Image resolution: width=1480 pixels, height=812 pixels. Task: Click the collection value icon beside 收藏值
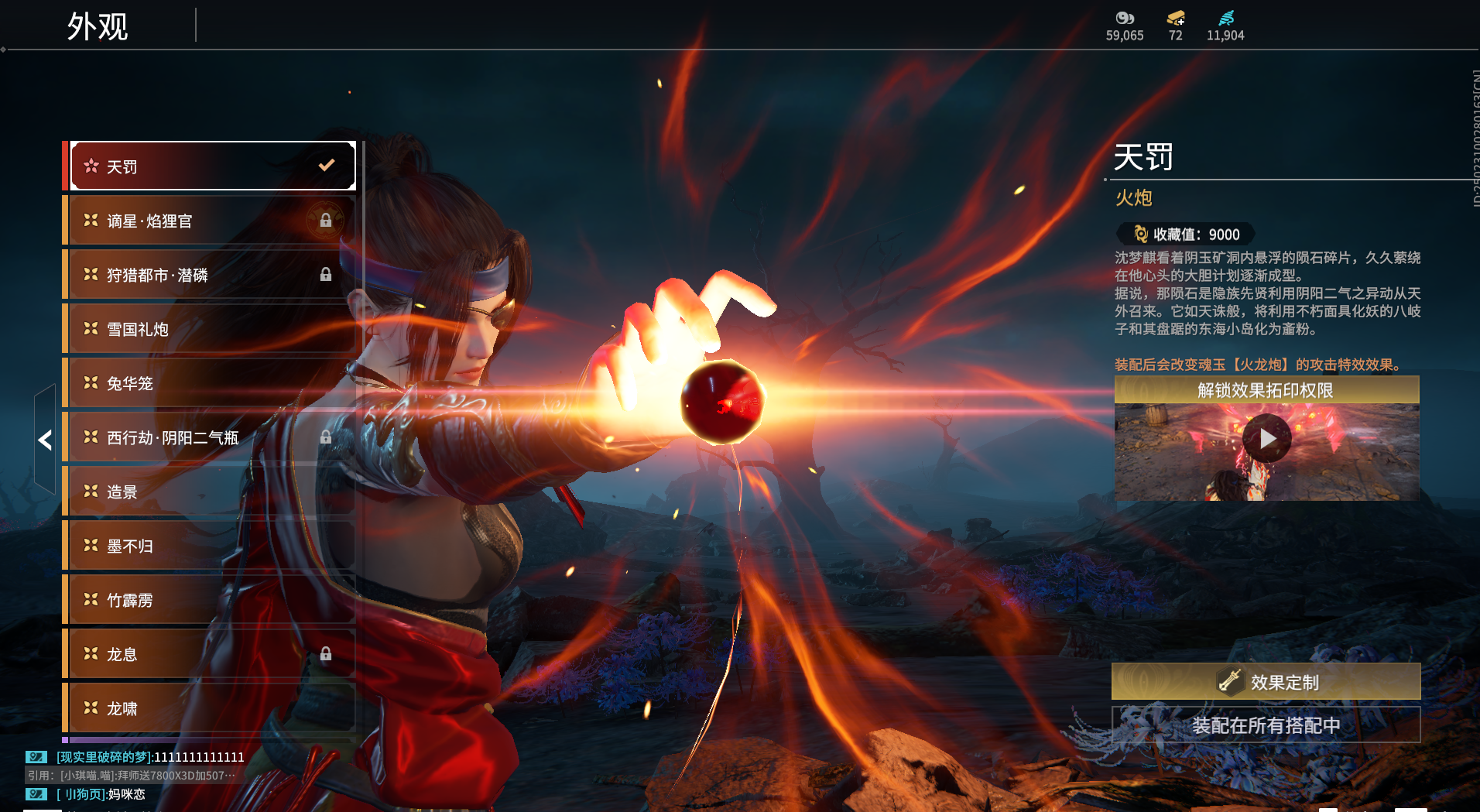click(x=1140, y=234)
